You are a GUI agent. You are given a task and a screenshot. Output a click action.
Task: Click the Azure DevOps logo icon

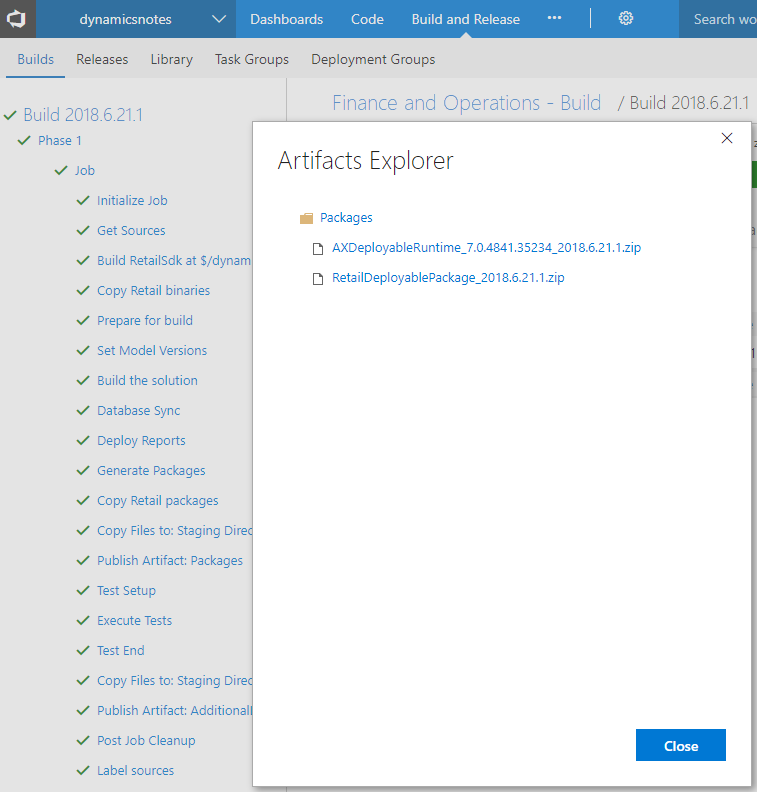17,19
